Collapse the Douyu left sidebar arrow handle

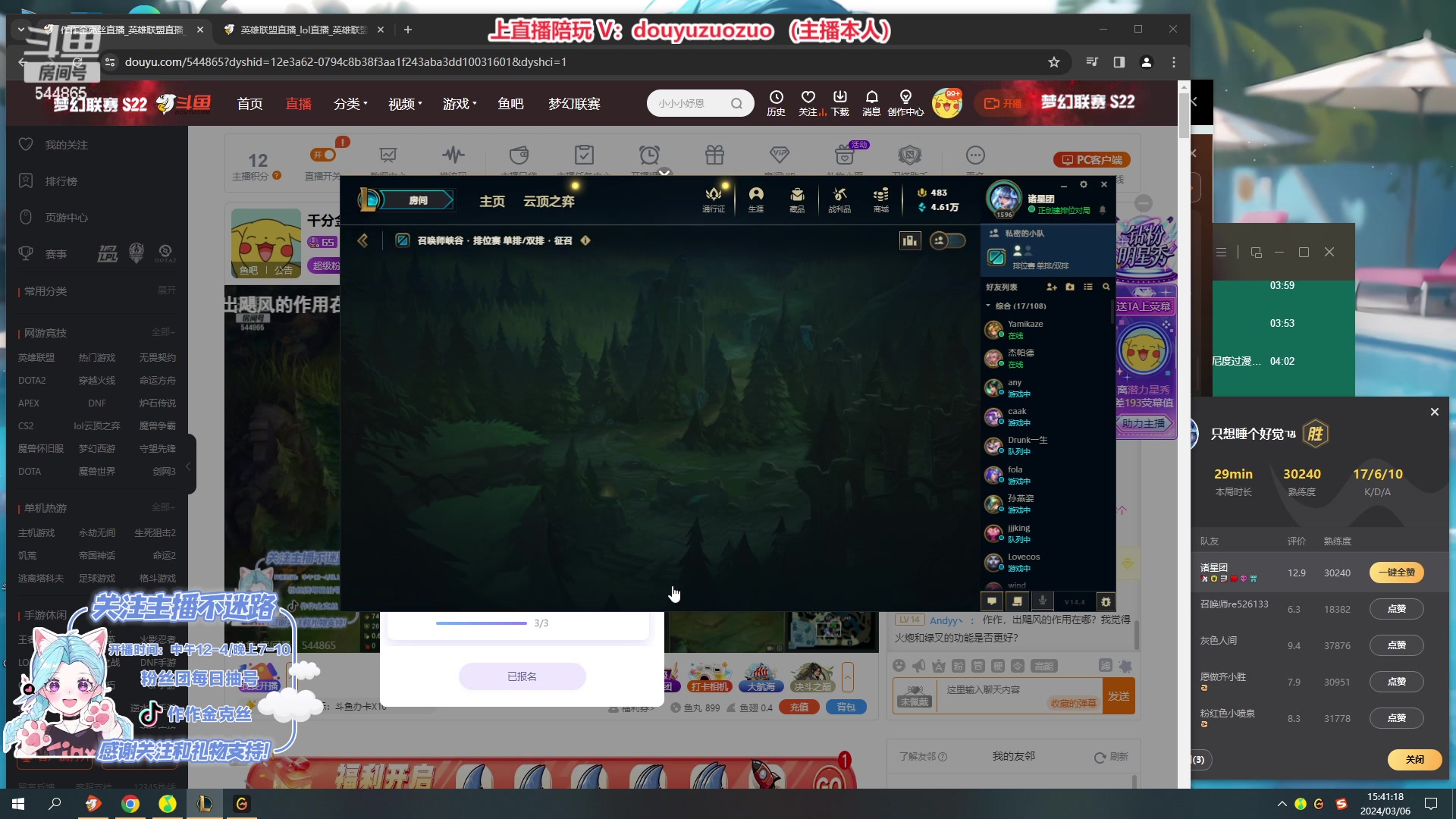(x=189, y=466)
